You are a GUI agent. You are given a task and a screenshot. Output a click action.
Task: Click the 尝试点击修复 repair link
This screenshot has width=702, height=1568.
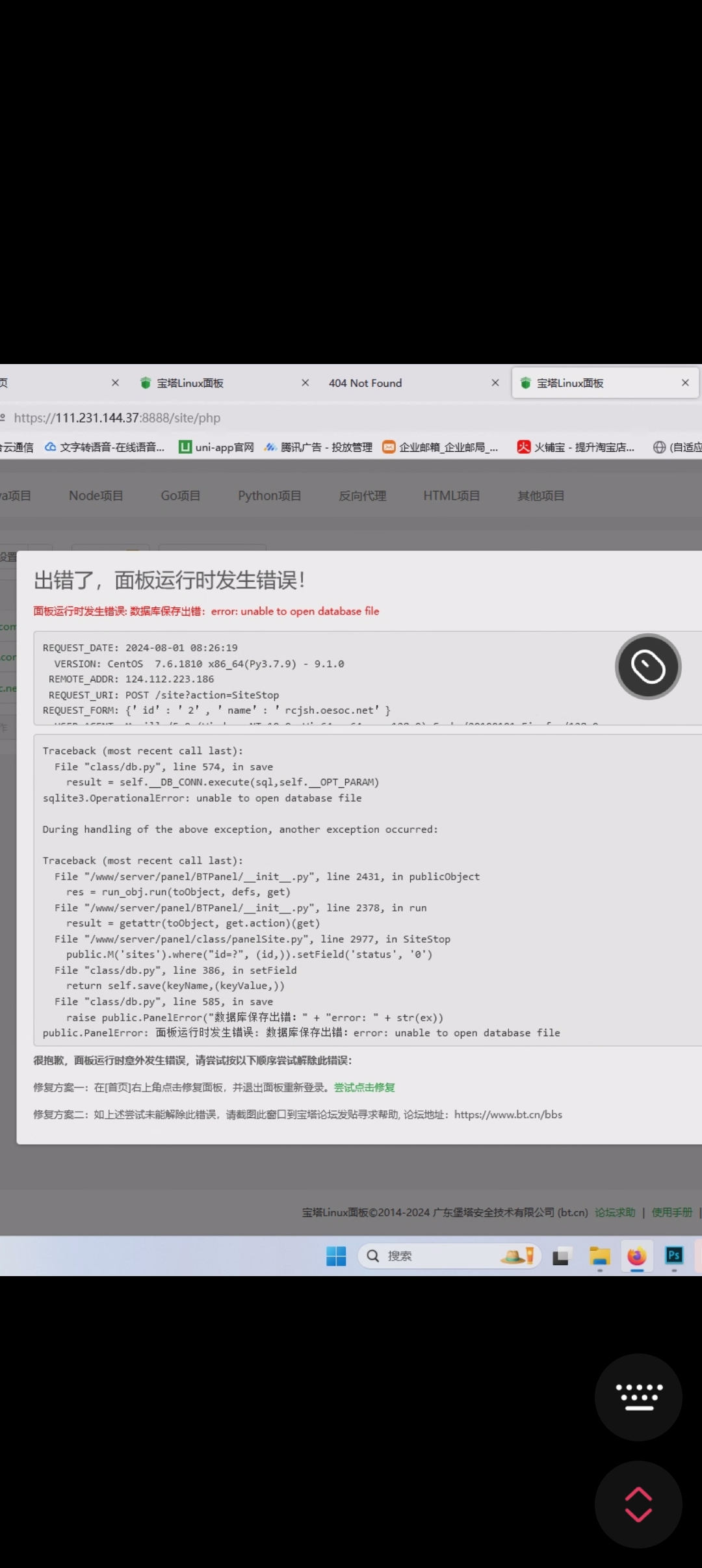click(x=365, y=1088)
